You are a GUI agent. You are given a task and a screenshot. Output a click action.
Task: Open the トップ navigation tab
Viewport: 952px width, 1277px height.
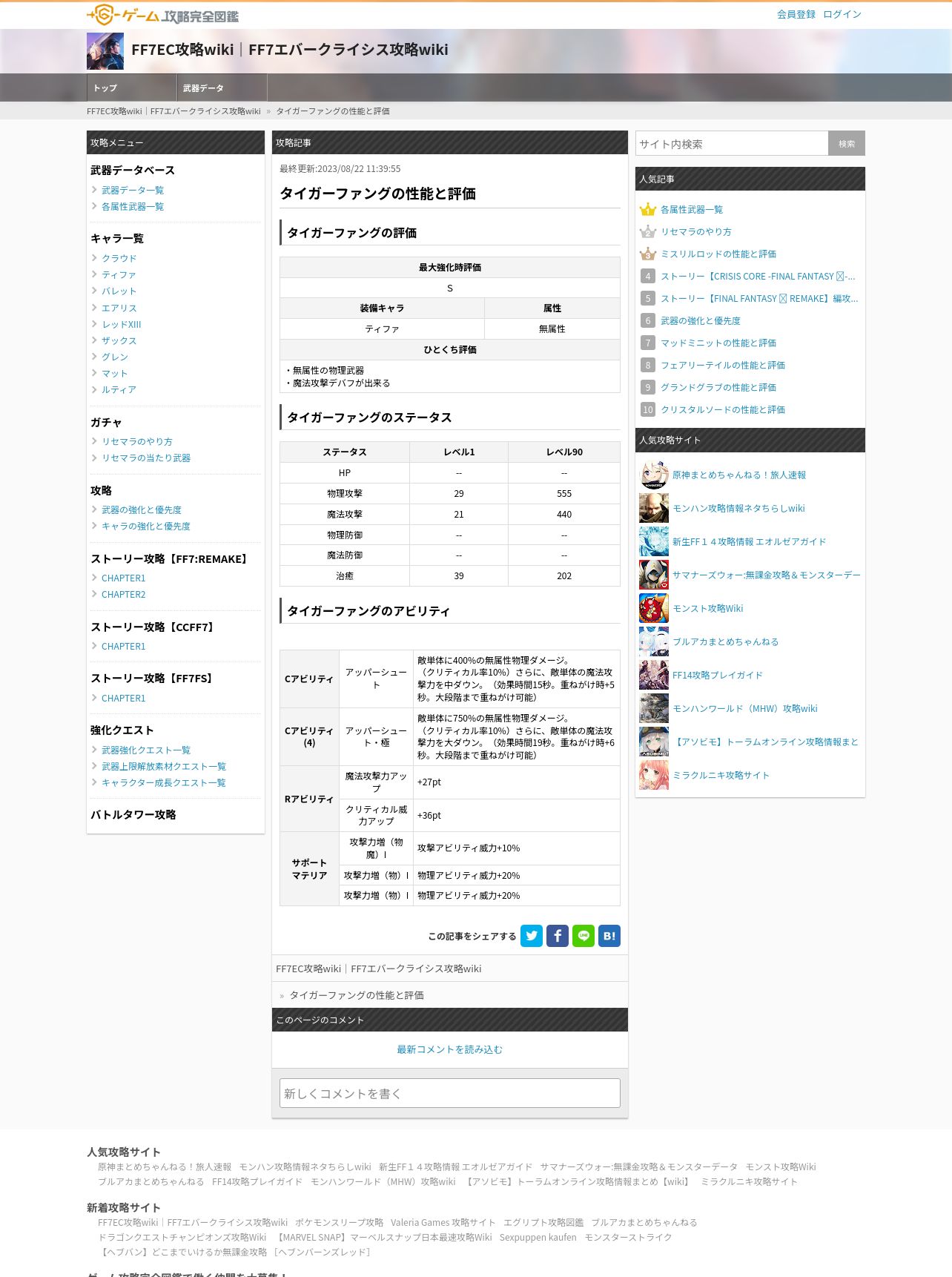pyautogui.click(x=132, y=88)
